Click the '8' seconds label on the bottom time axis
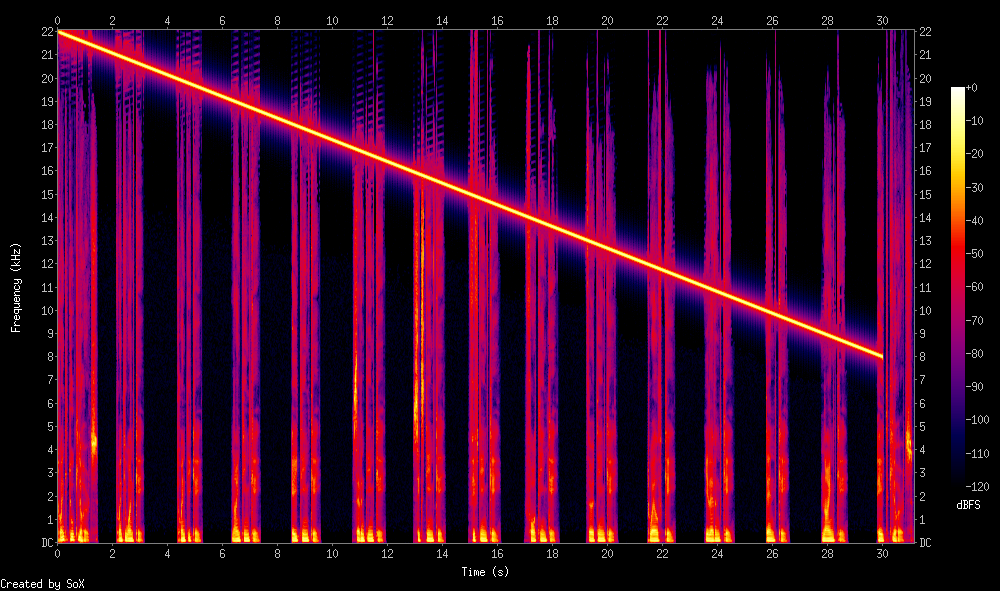This screenshot has height=591, width=1000. point(277,553)
